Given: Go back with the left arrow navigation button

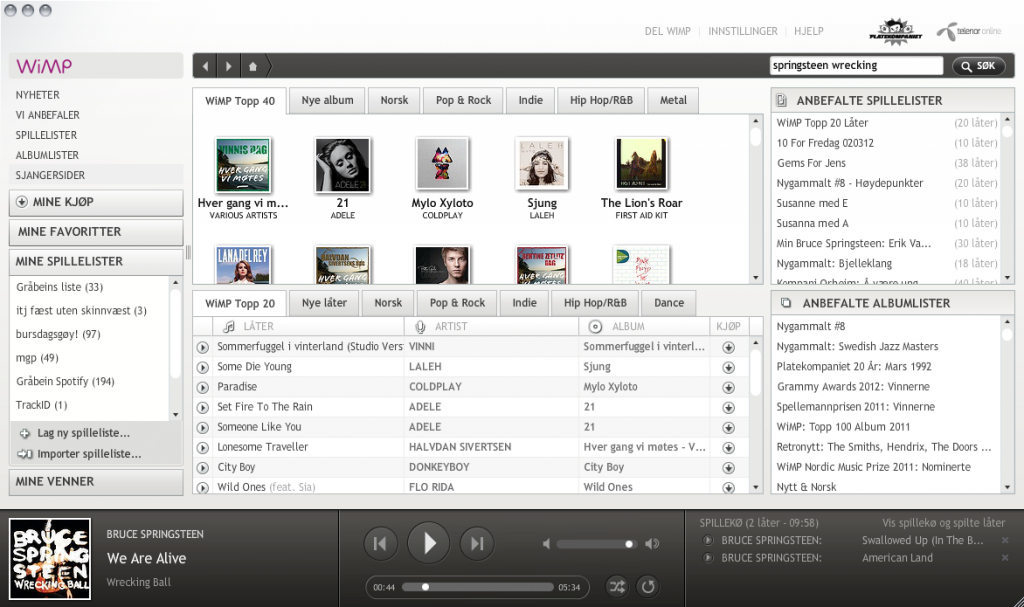Looking at the screenshot, I should (205, 66).
